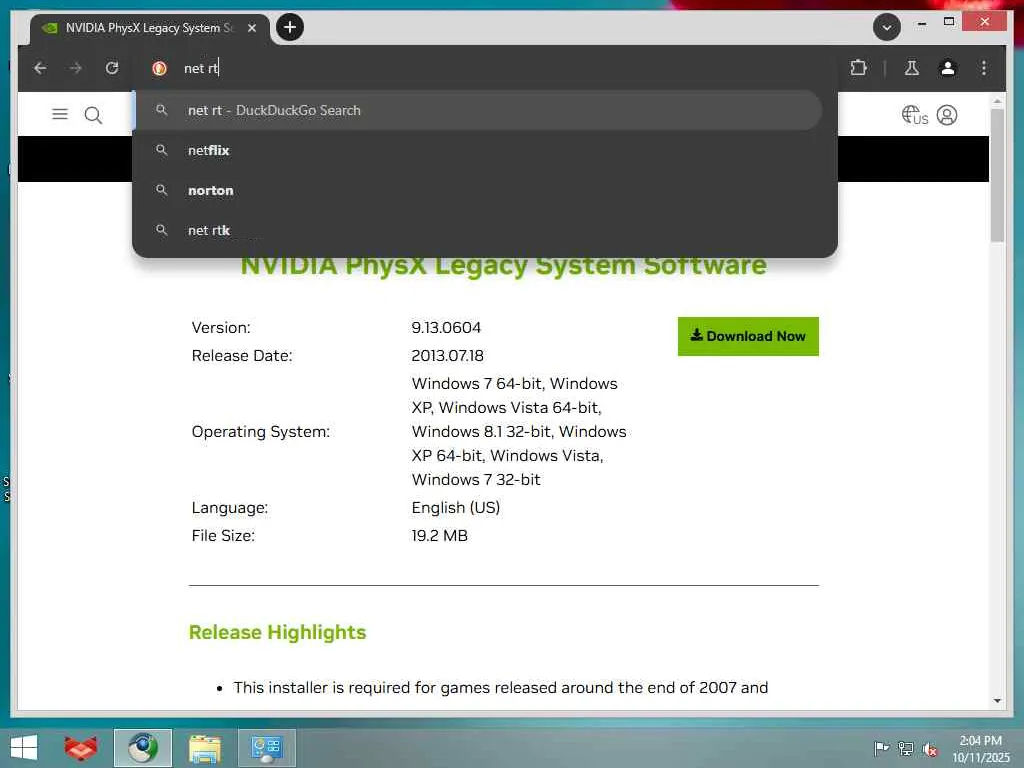
Task: Click the file size value 19.2 MB
Action: tap(440, 536)
